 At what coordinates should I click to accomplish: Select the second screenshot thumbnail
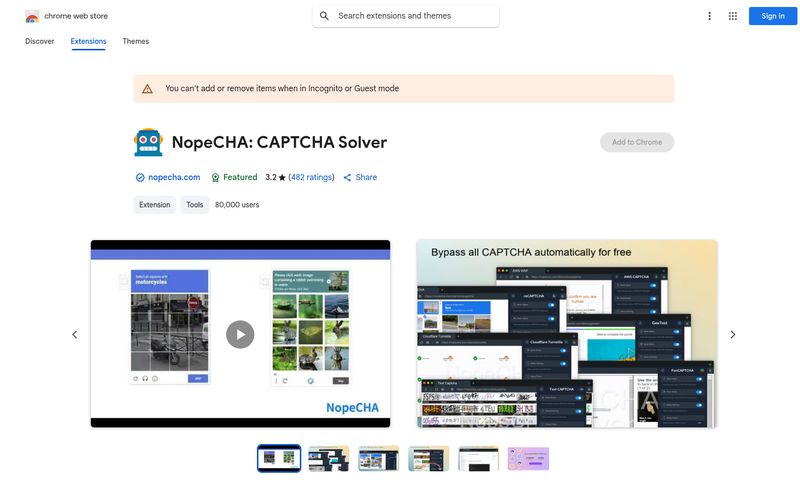point(329,458)
